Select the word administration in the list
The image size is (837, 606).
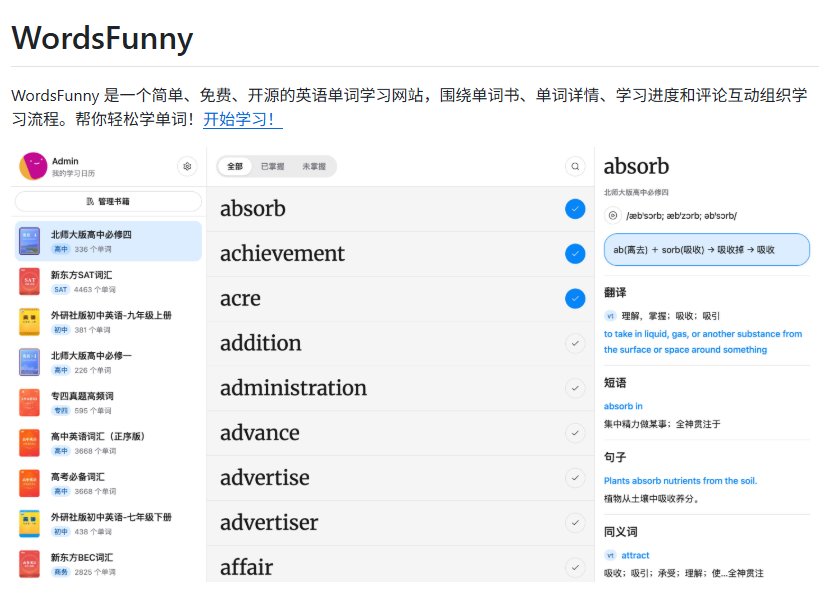[294, 388]
